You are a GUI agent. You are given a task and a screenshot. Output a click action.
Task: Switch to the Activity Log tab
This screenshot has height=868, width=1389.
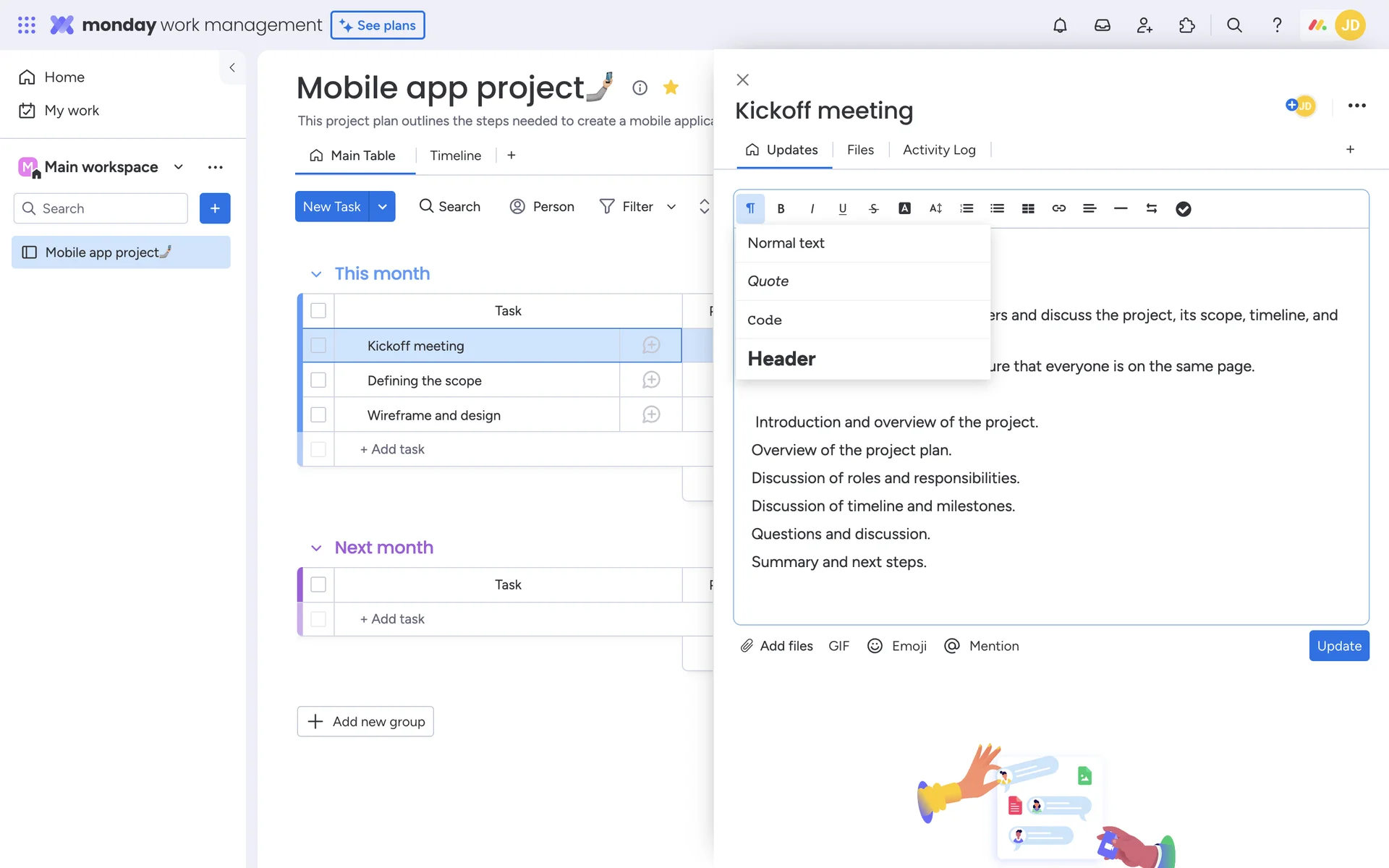[x=938, y=150]
